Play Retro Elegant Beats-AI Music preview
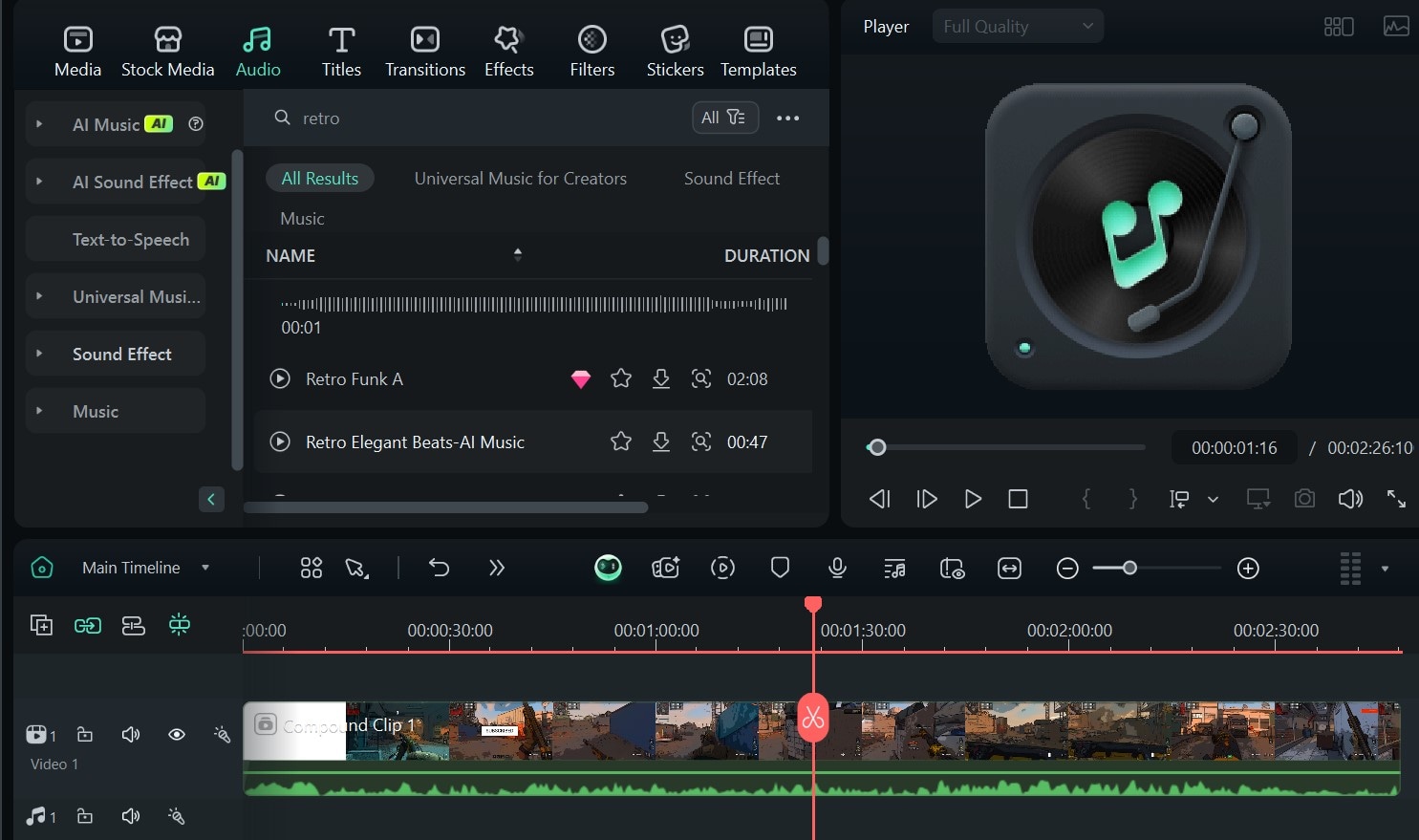1419x840 pixels. coord(280,442)
